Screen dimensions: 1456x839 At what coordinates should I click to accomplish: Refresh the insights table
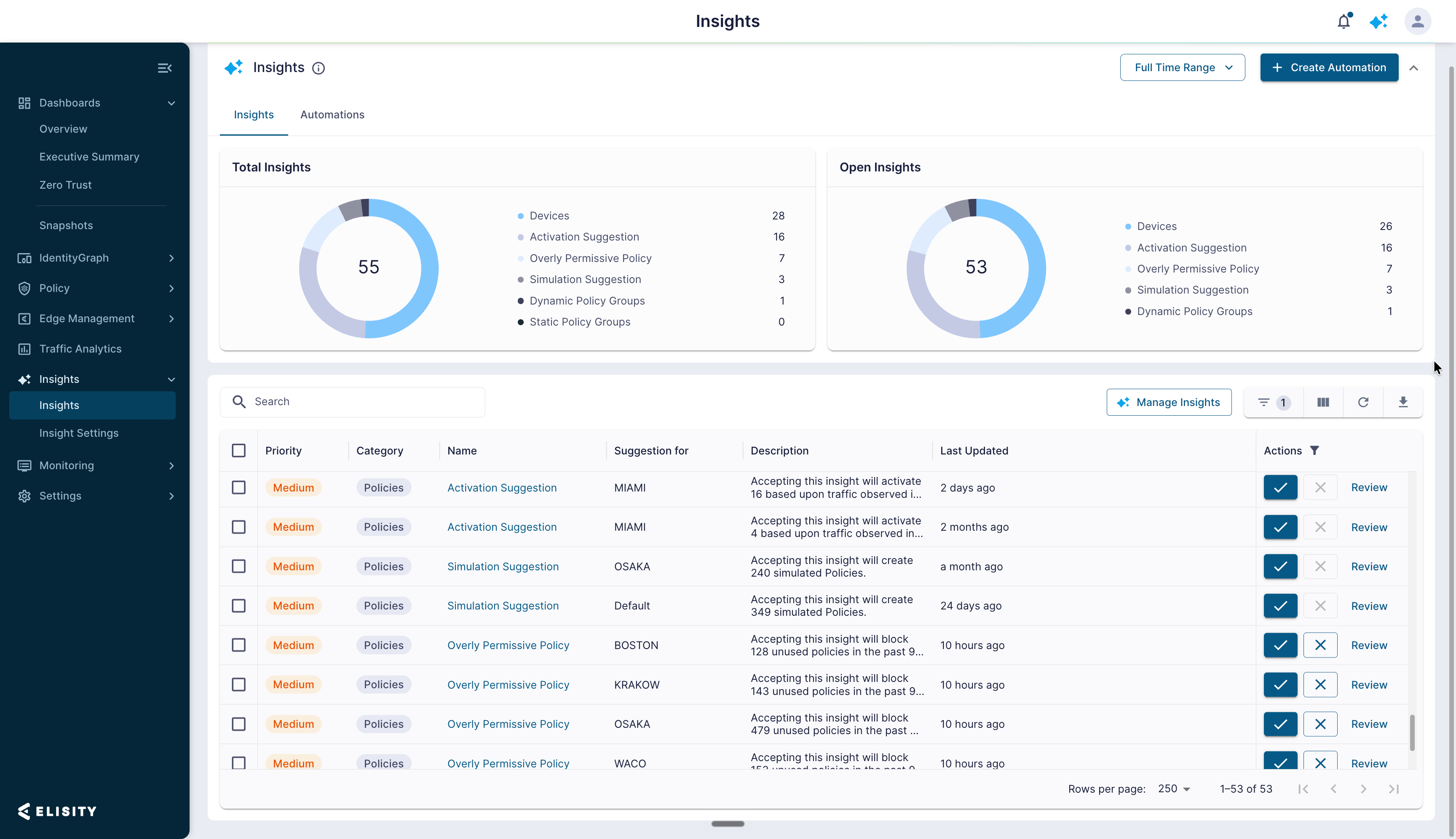[1362, 402]
